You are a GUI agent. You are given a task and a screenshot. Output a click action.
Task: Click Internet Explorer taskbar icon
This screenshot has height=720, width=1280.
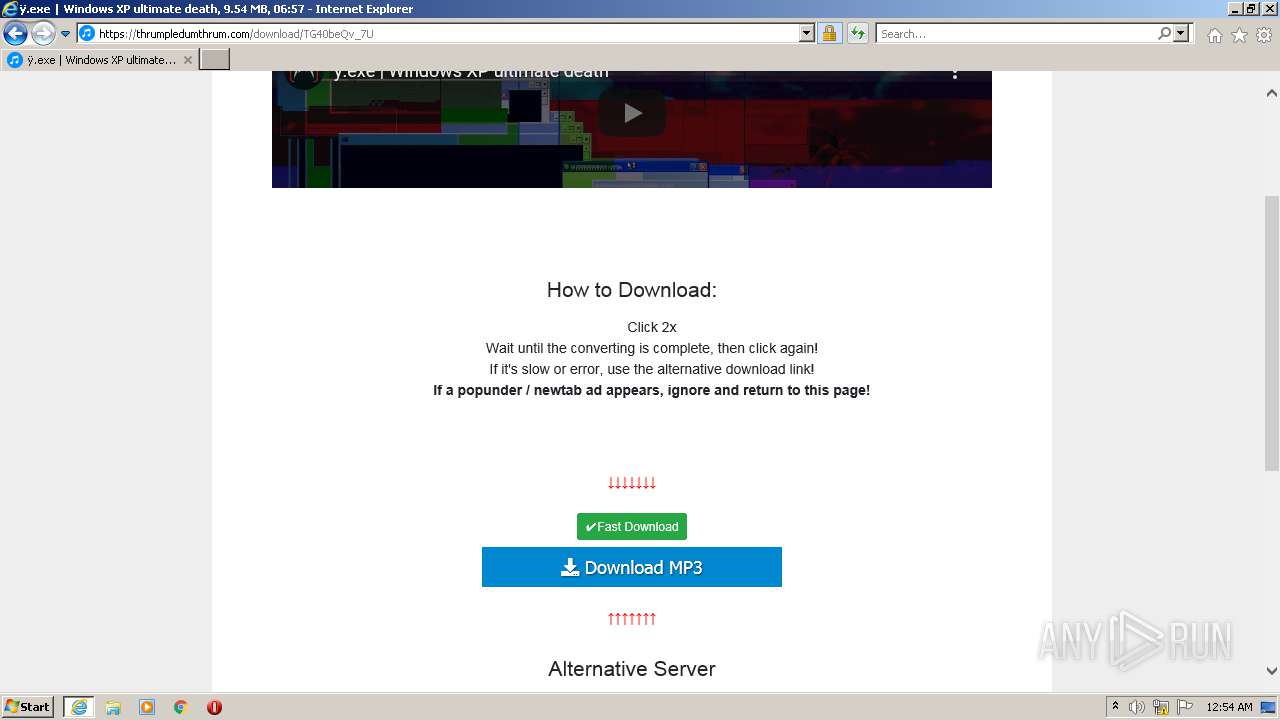click(79, 707)
